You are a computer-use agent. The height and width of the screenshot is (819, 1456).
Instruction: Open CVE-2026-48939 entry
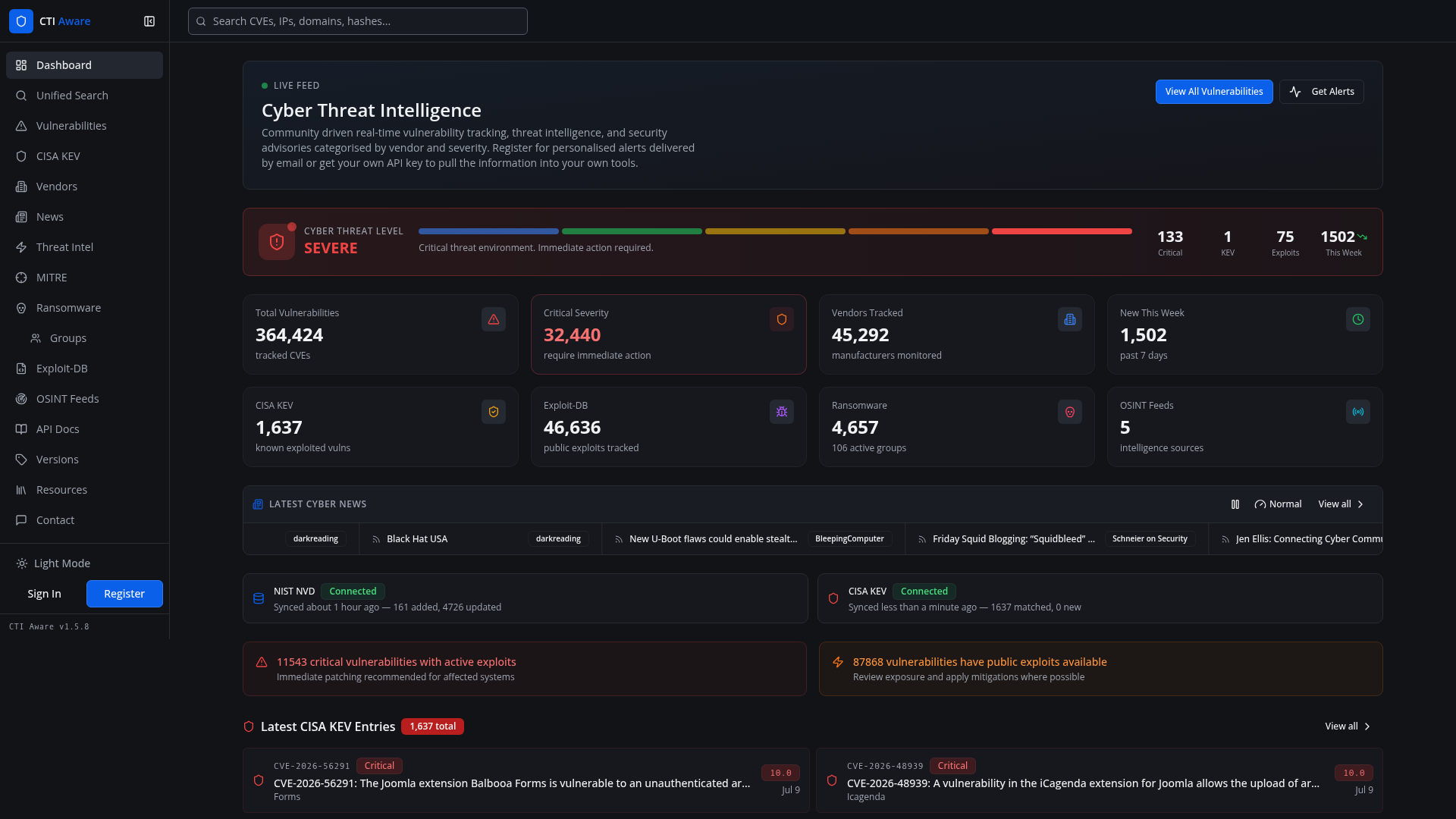tap(1100, 780)
